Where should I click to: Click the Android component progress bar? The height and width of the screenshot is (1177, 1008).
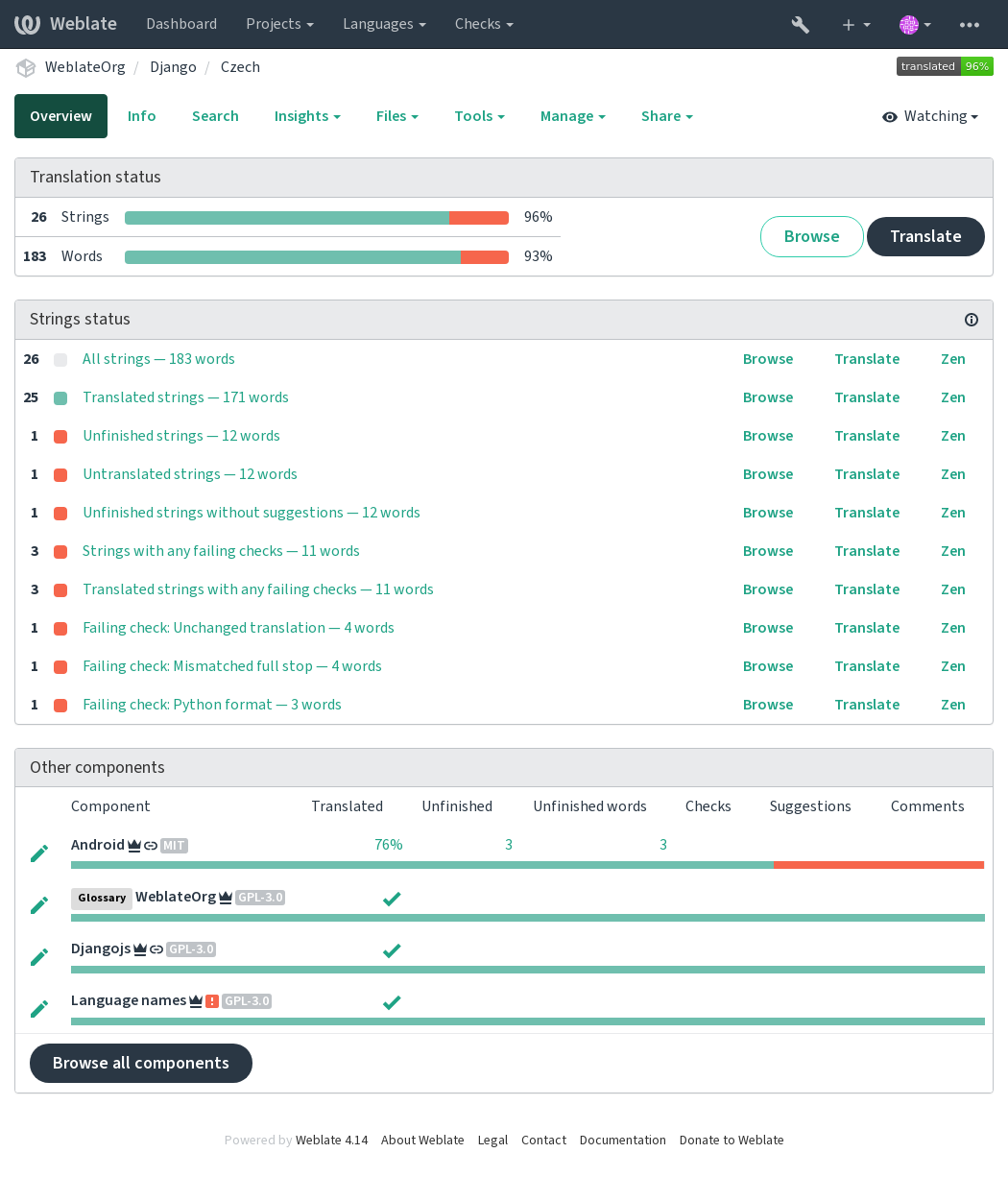(528, 865)
